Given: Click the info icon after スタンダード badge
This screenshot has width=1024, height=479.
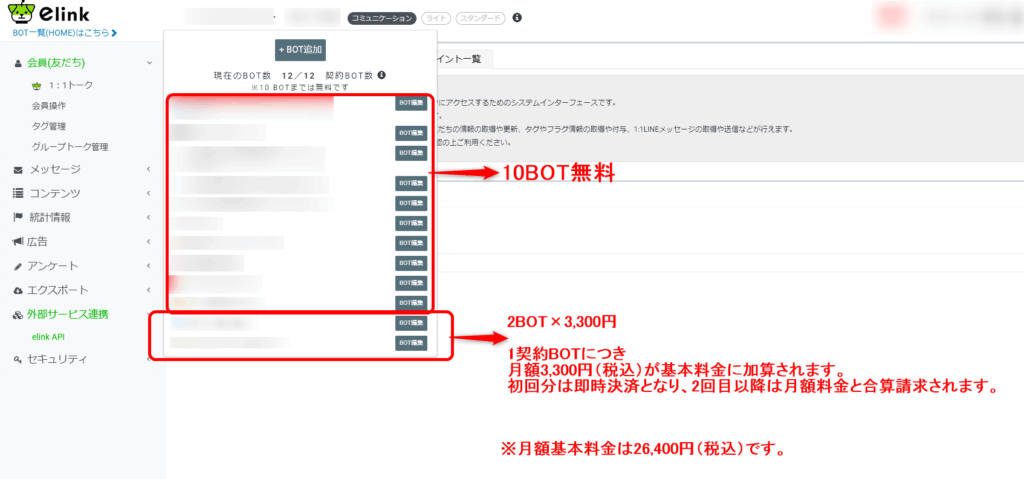Looking at the screenshot, I should tap(516, 18).
